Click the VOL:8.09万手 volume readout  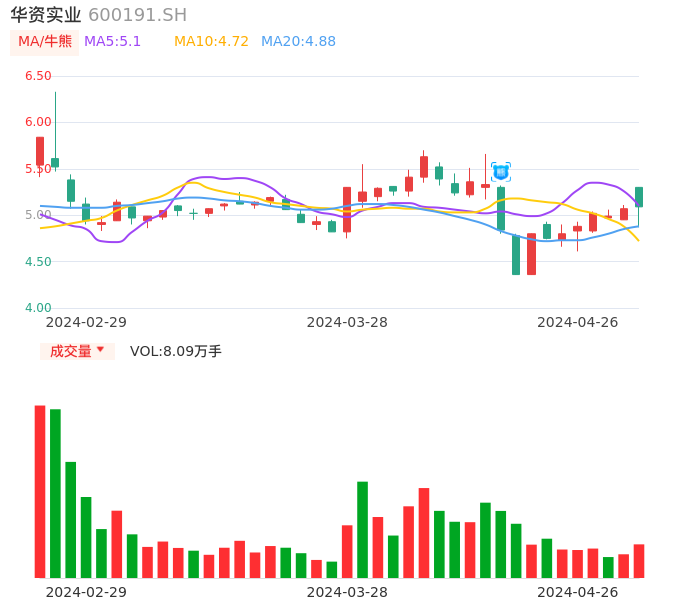click(x=175, y=351)
